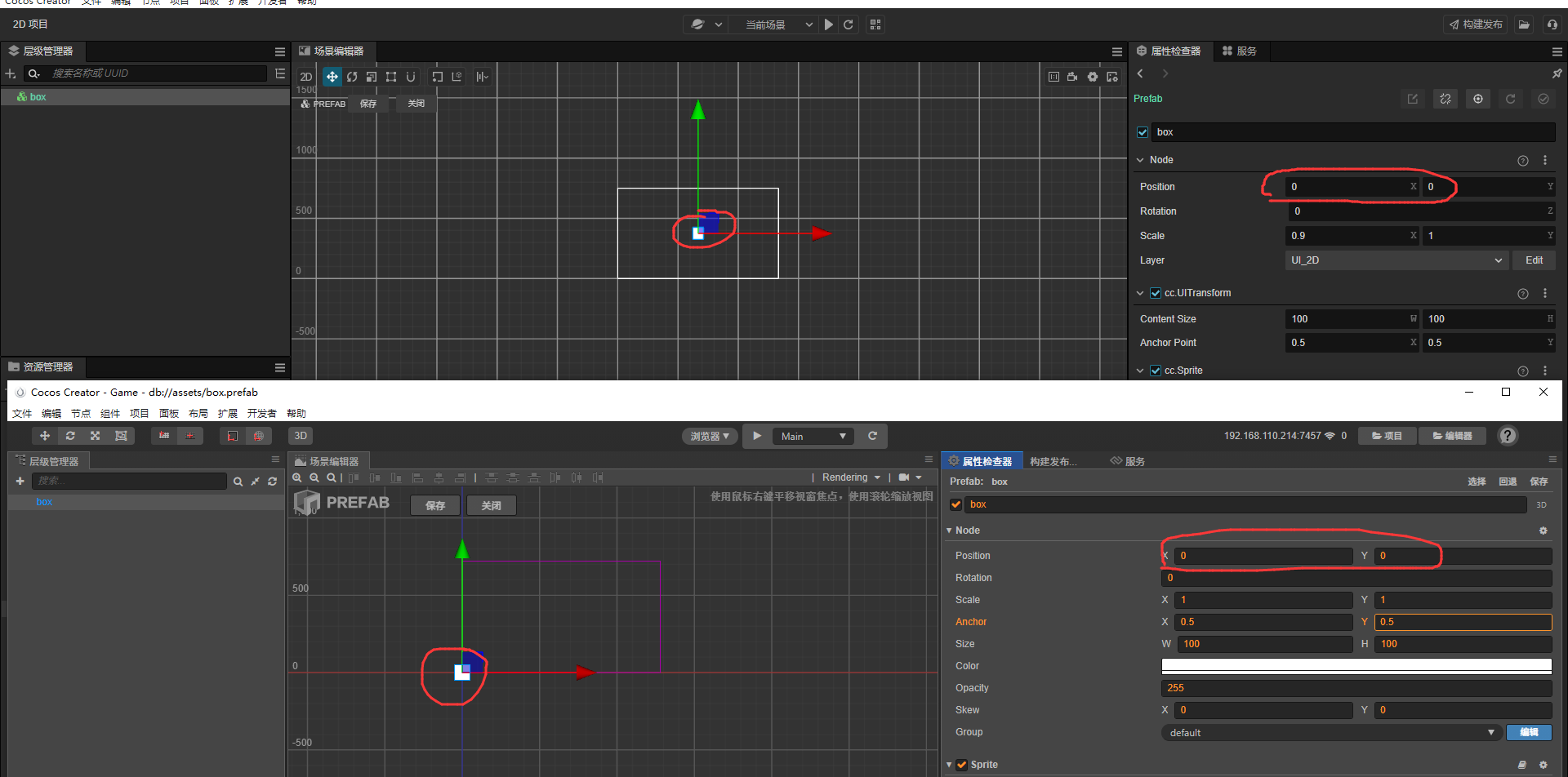Image resolution: width=1568 pixels, height=777 pixels.
Task: Click the refresh icon in the lower hierarchy panel
Action: 272,482
